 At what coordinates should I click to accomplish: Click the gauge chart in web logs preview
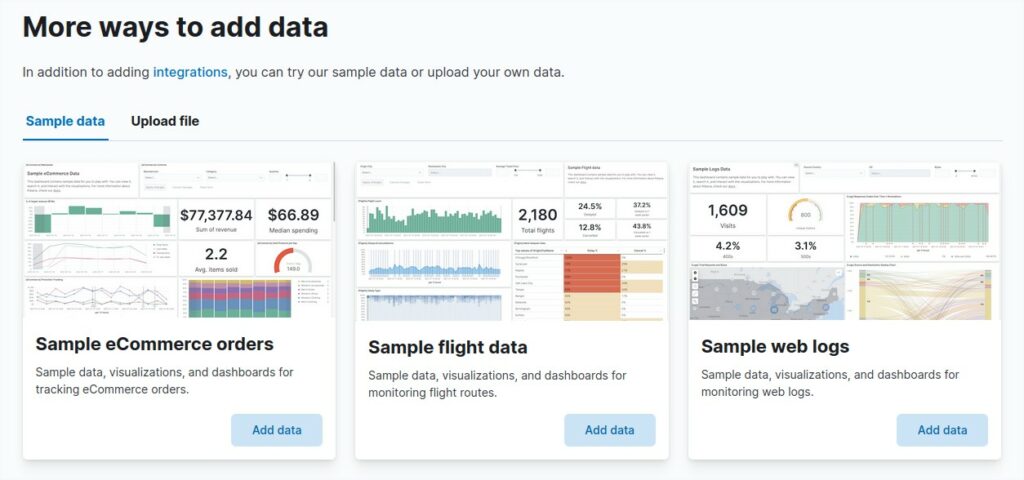[805, 213]
